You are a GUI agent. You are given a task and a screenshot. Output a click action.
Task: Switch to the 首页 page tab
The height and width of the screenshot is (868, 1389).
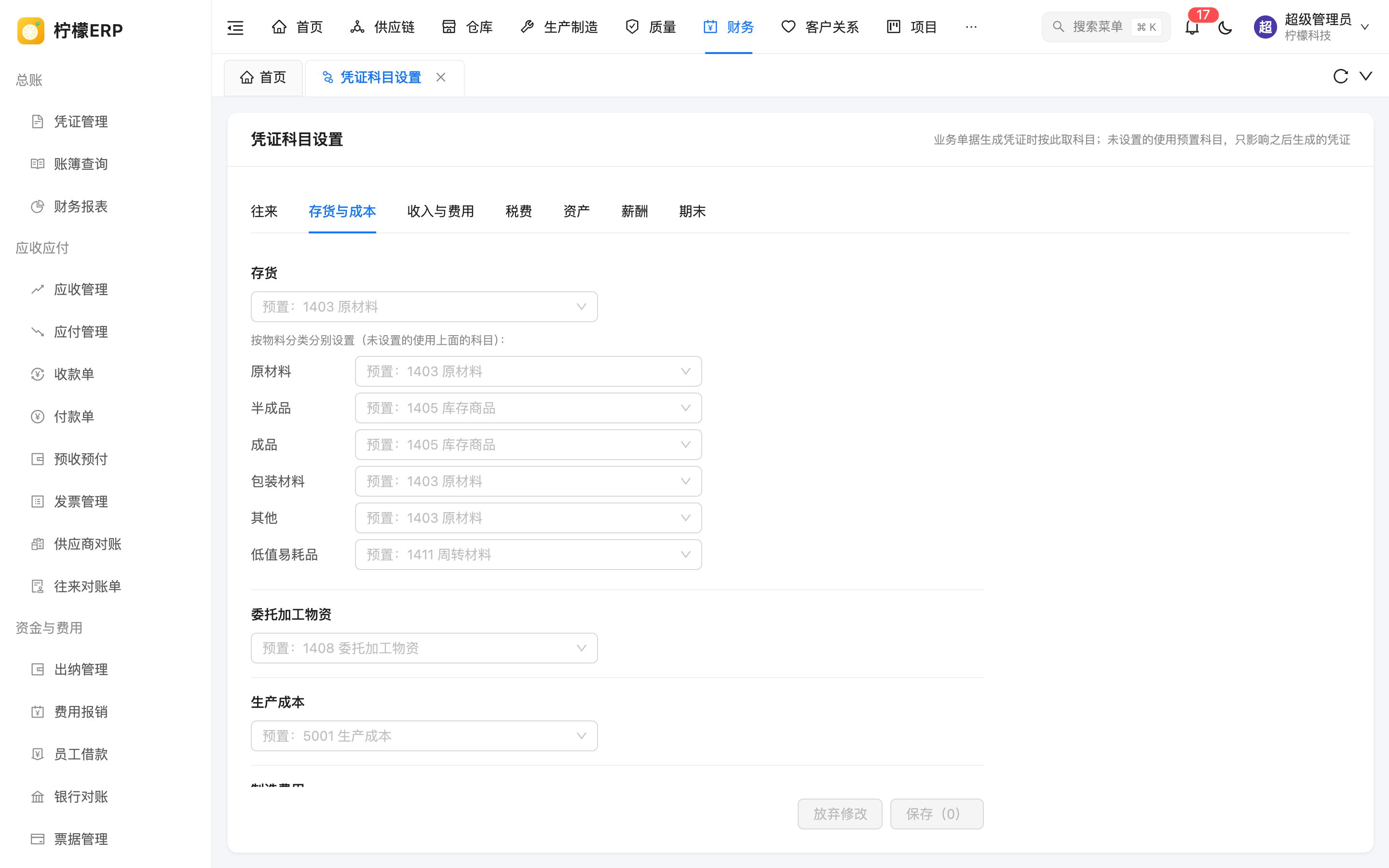(263, 78)
